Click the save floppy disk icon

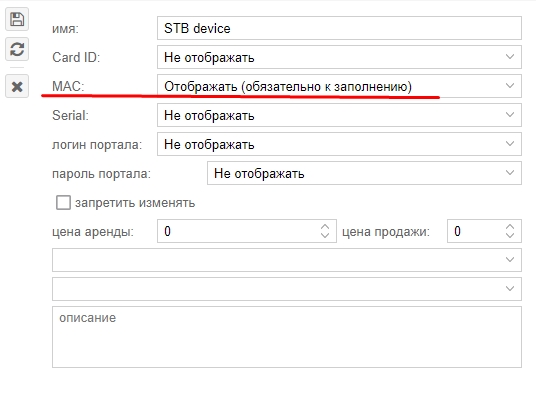(17, 19)
